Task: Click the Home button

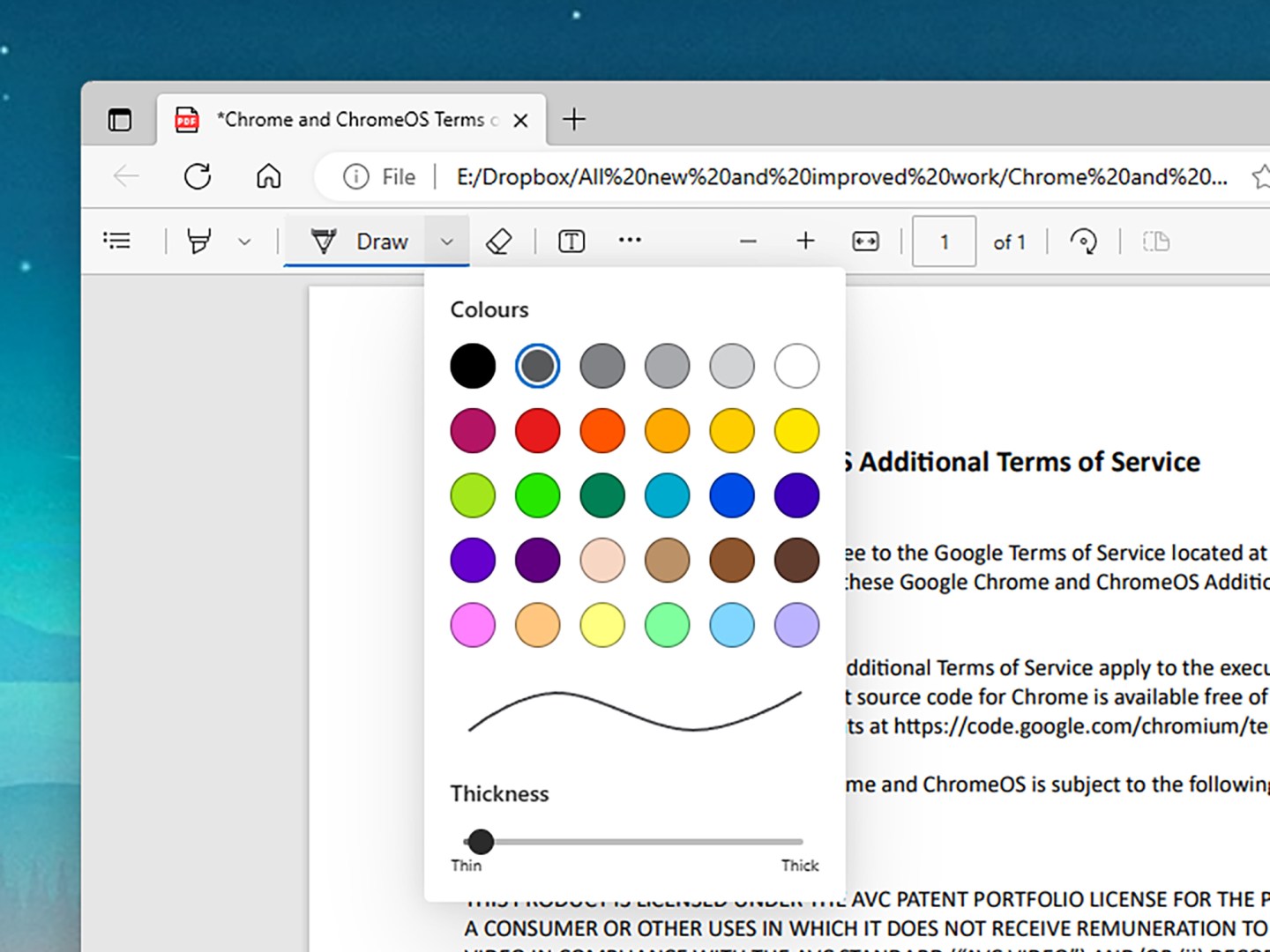Action: pyautogui.click(x=269, y=176)
